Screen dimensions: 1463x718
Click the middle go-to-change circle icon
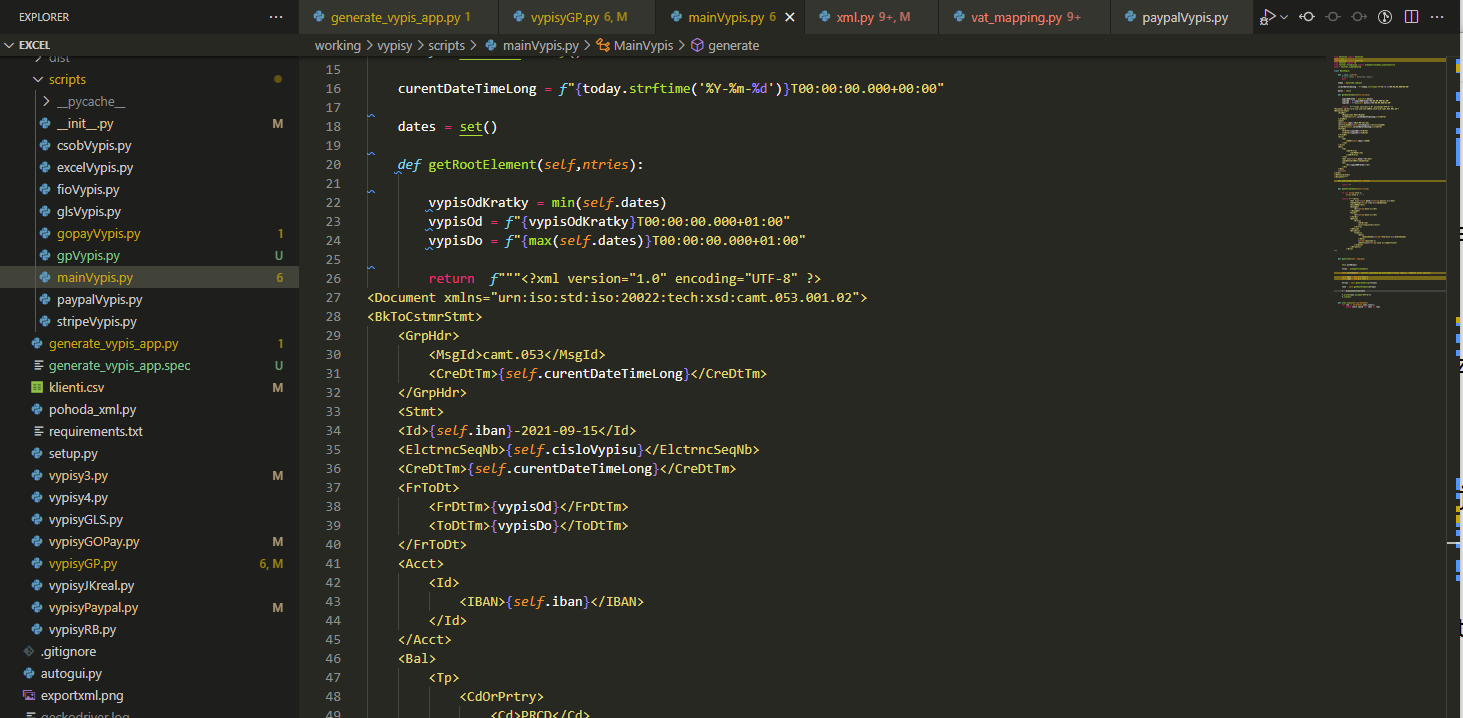[x=1333, y=17]
